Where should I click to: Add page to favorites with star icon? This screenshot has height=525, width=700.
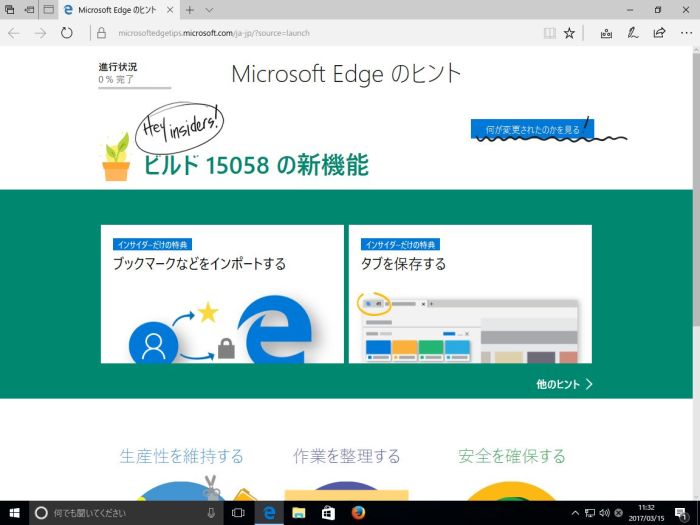[x=569, y=33]
